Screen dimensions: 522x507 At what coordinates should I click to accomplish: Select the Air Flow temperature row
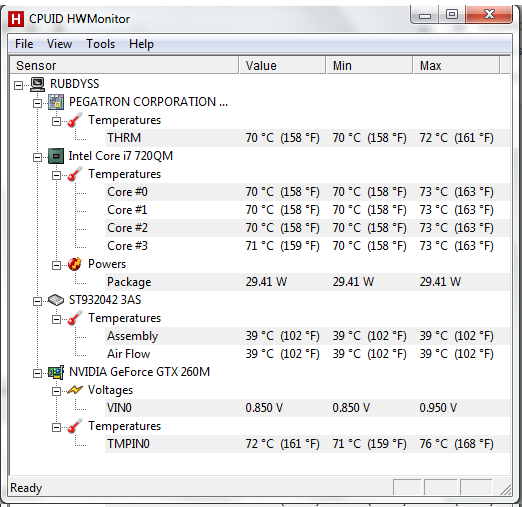[x=307, y=354]
